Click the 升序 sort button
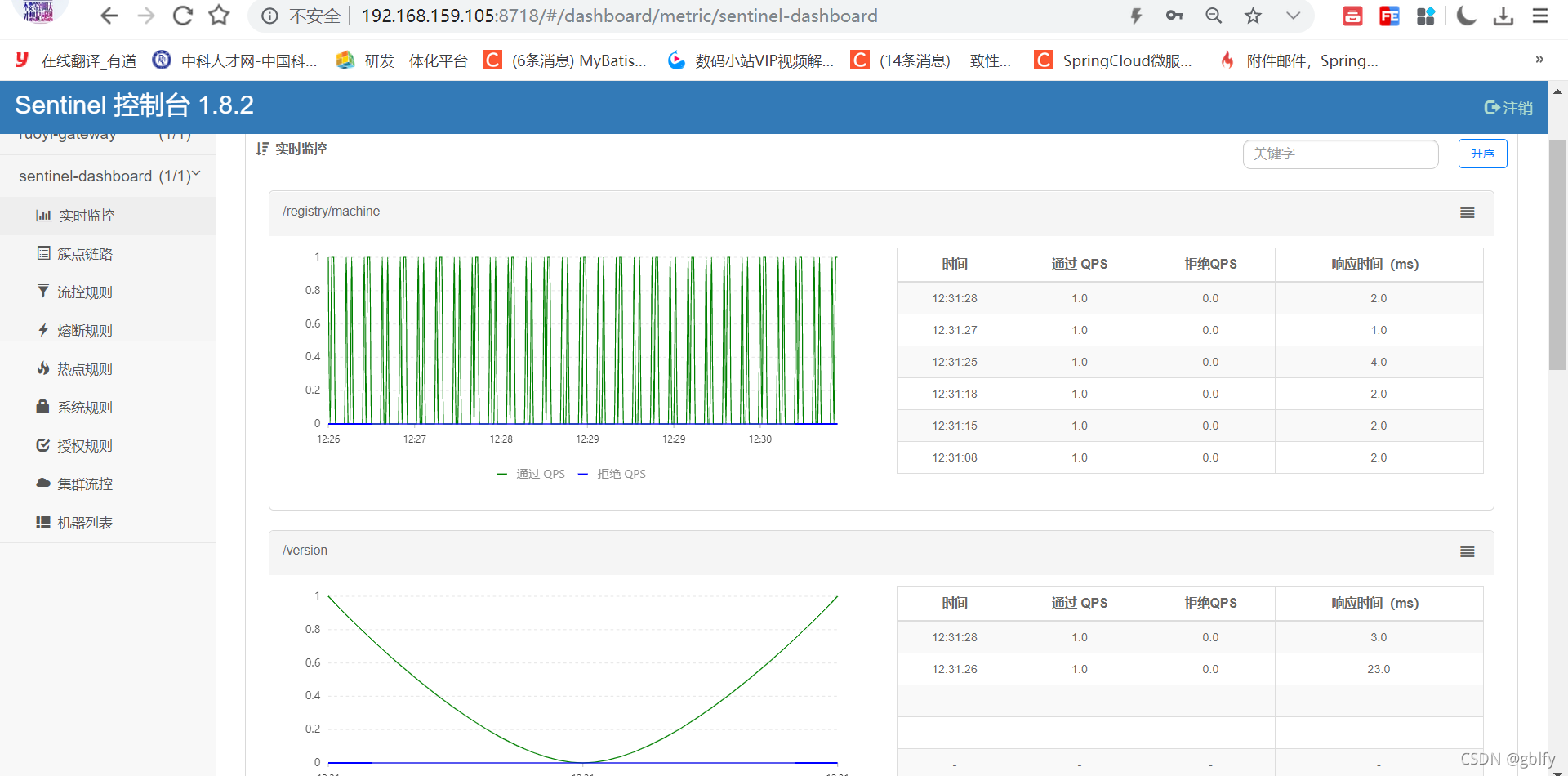The image size is (1568, 776). pyautogui.click(x=1482, y=154)
